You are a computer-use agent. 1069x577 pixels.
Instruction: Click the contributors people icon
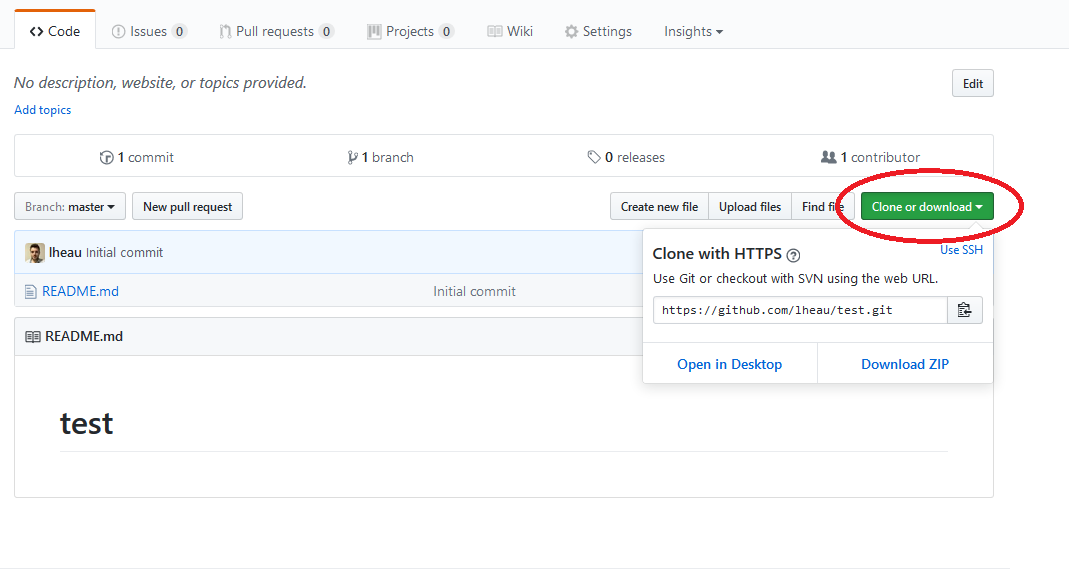coord(828,158)
